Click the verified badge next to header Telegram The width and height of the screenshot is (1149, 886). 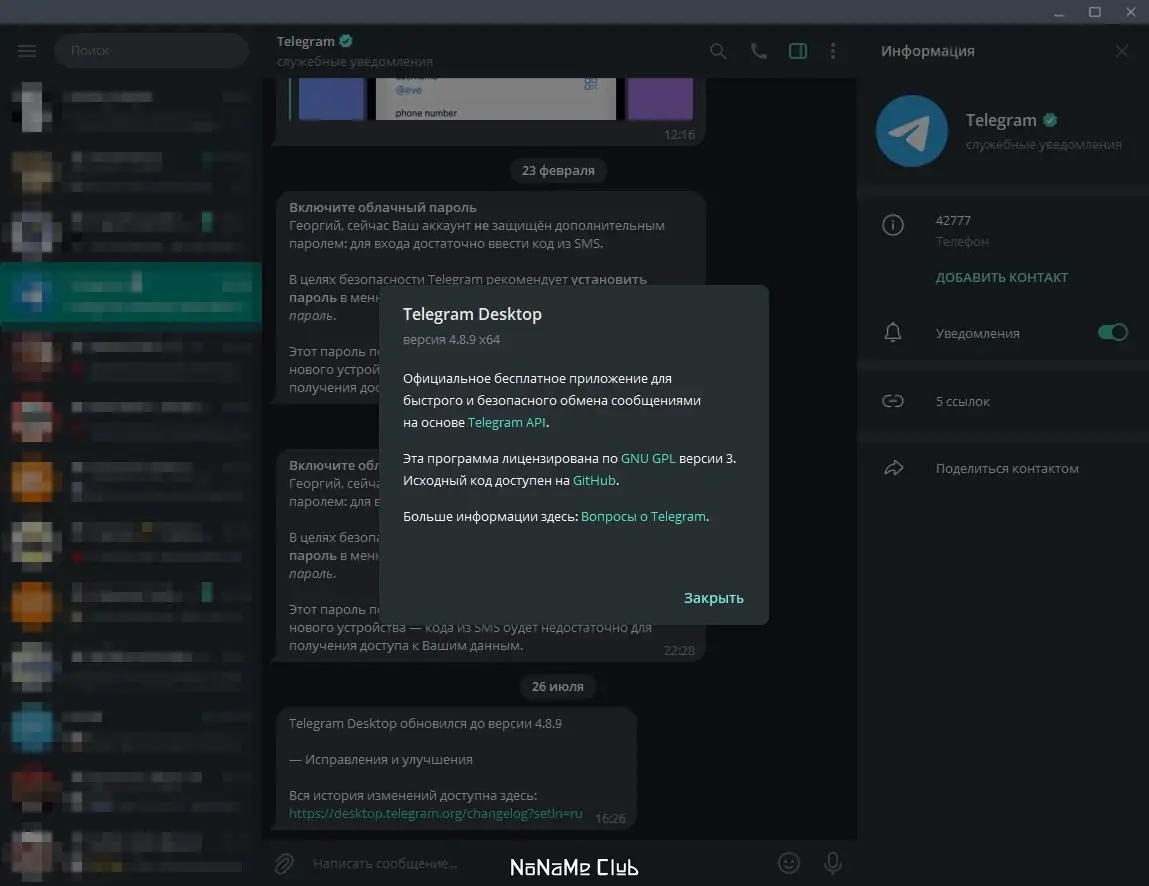tap(346, 41)
